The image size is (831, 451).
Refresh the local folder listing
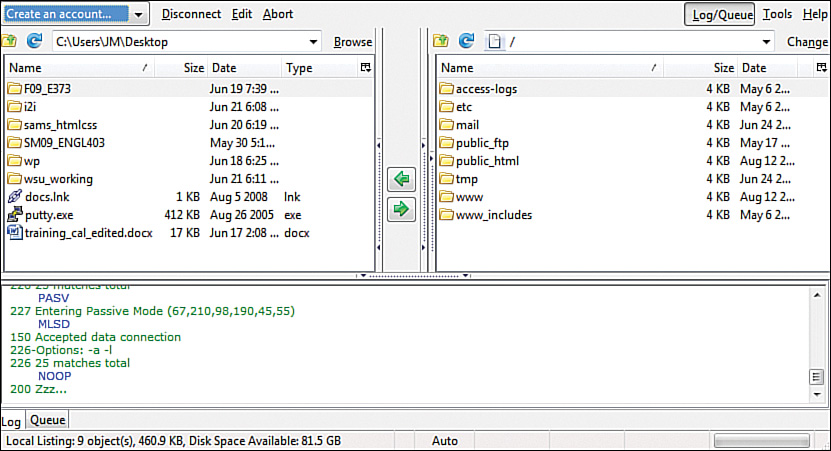34,41
